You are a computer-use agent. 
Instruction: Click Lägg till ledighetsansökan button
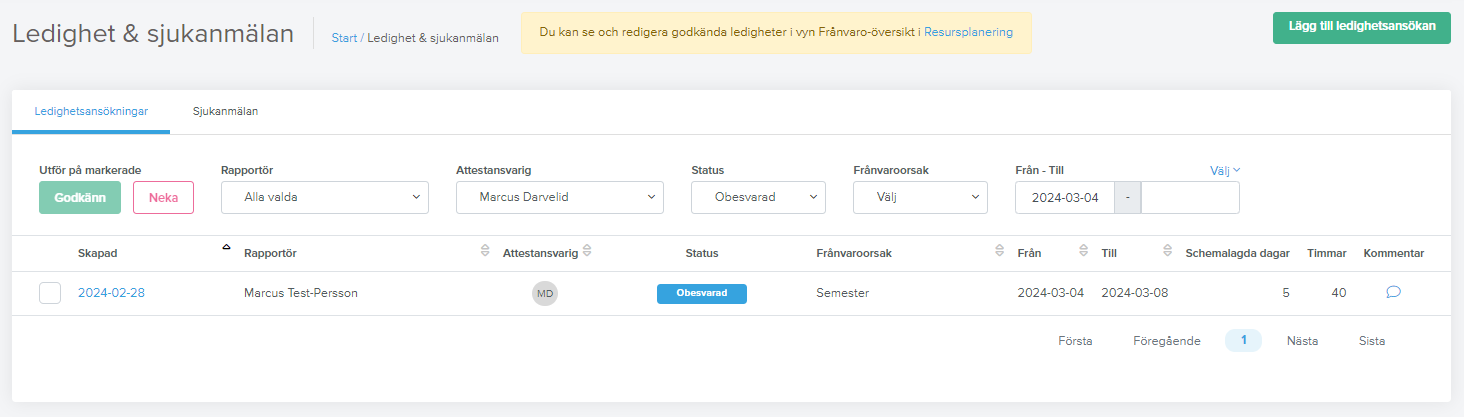click(x=1362, y=27)
